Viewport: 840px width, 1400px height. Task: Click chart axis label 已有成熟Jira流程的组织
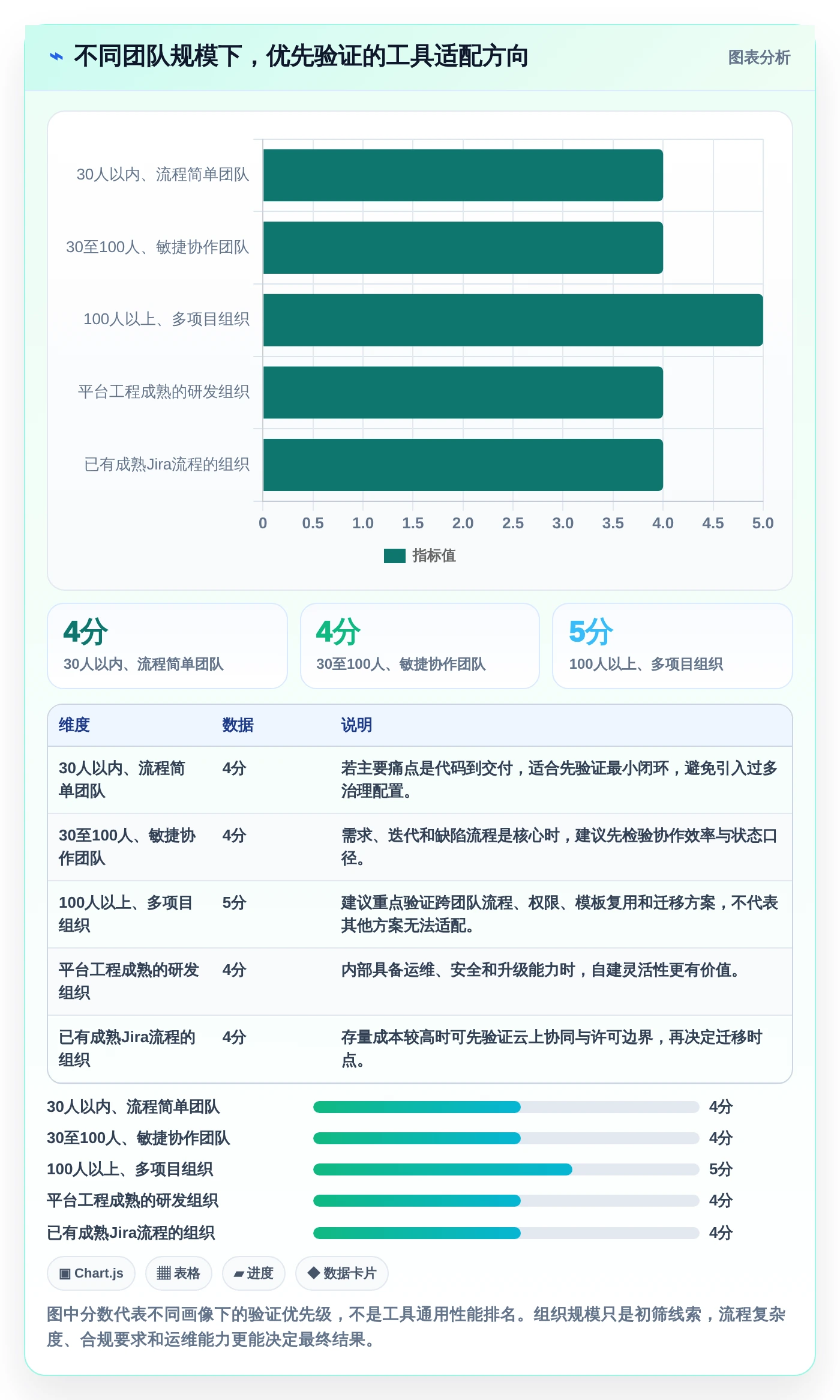pos(167,465)
